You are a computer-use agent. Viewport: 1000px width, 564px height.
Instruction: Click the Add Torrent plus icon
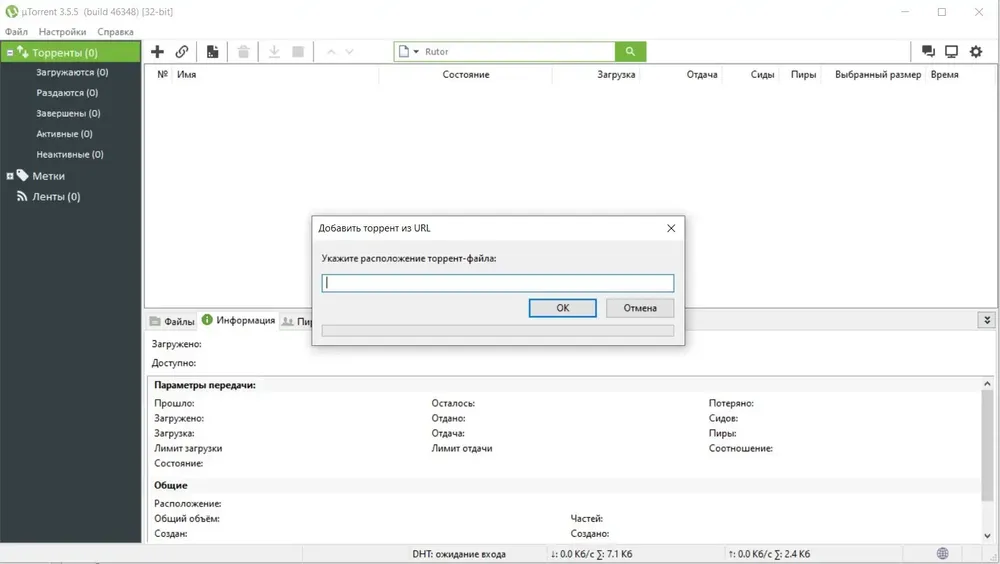coord(157,52)
